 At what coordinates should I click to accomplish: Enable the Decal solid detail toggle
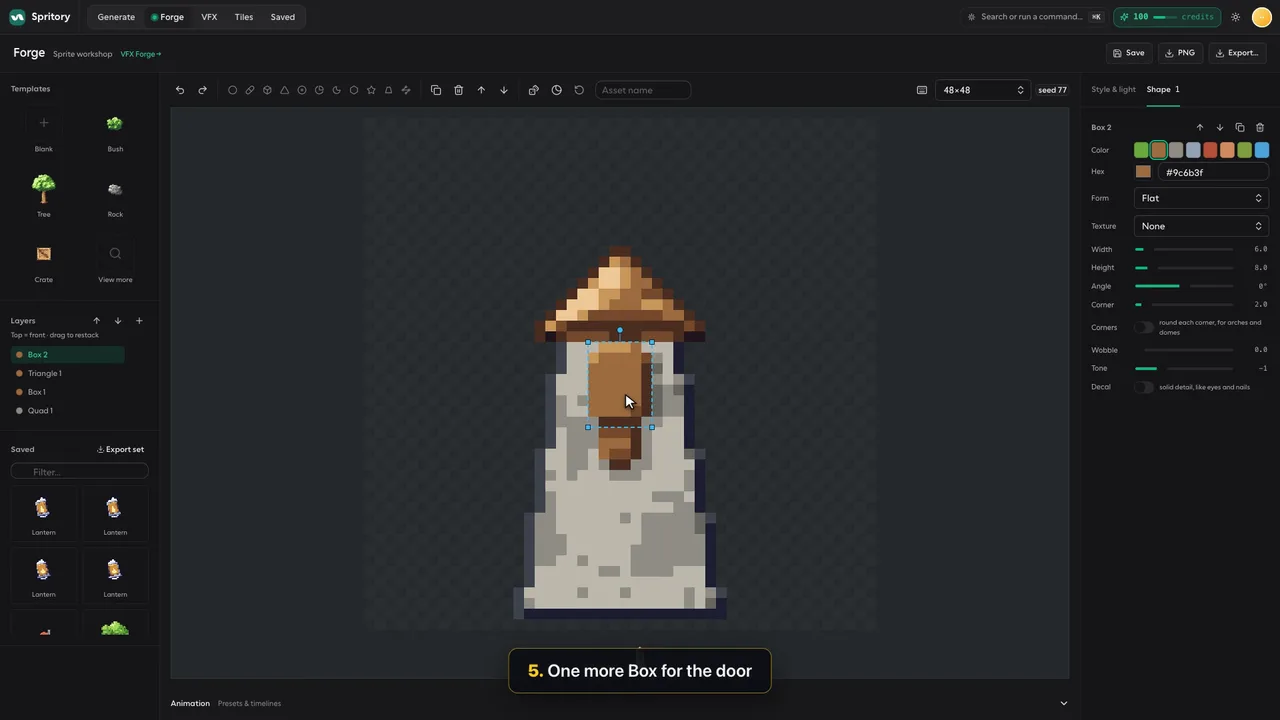click(1144, 387)
